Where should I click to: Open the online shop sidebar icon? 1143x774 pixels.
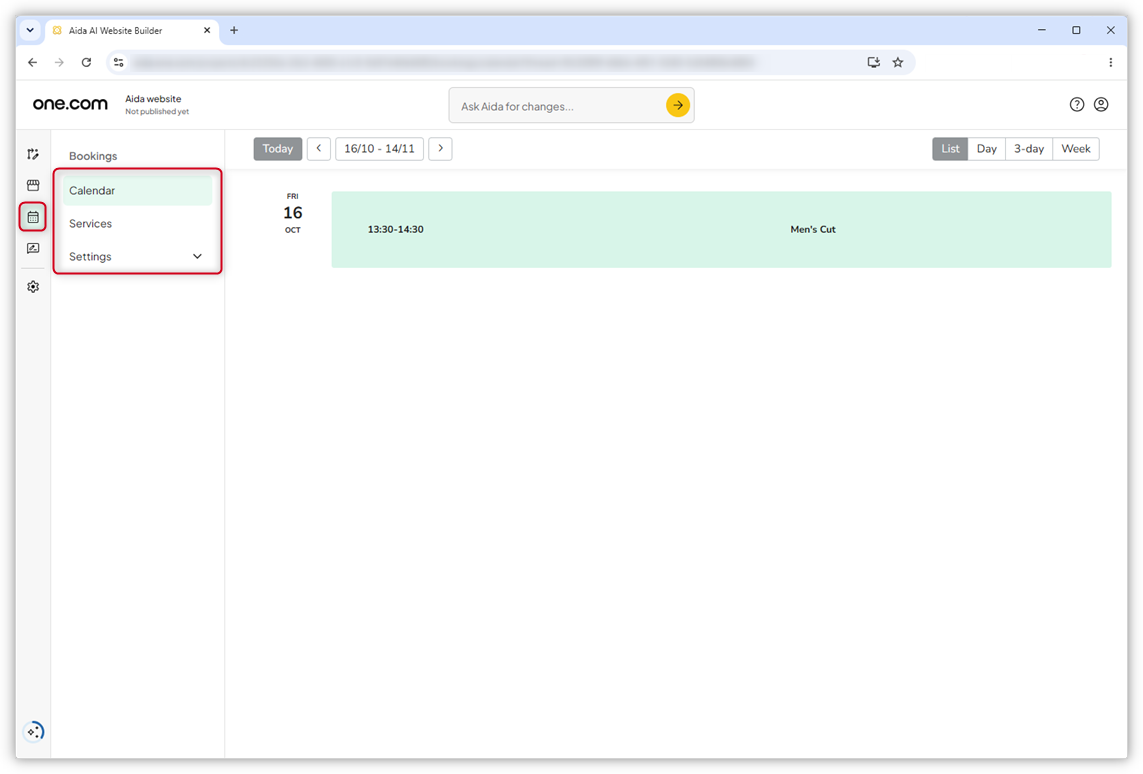click(33, 185)
